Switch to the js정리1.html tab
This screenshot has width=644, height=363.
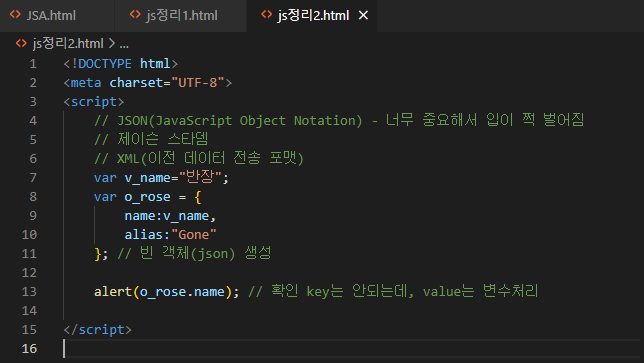coord(181,16)
